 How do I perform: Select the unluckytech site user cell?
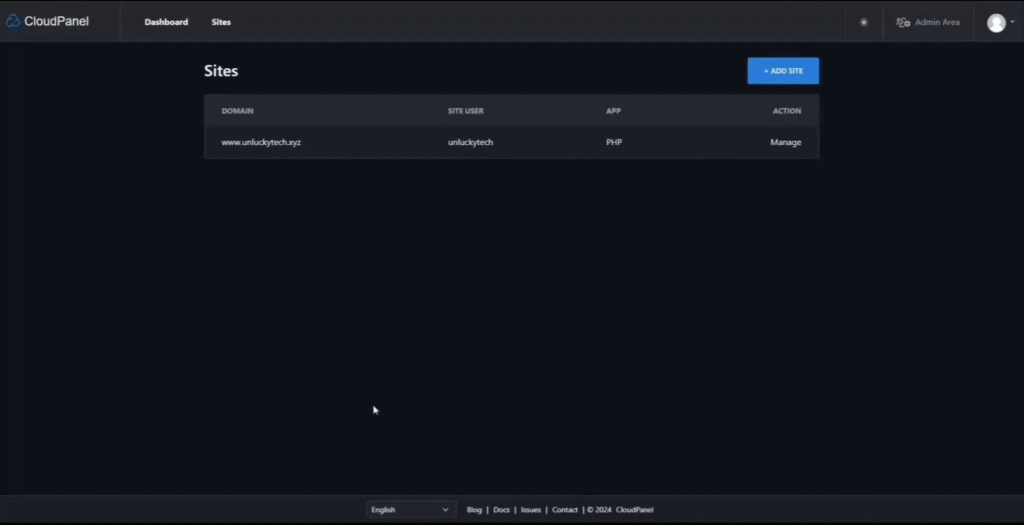(470, 142)
